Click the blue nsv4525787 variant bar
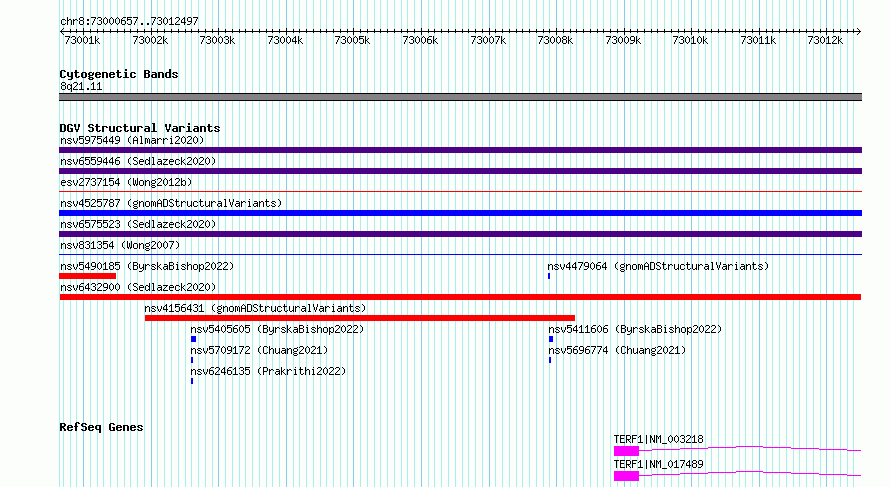The image size is (890, 487). pos(460,213)
